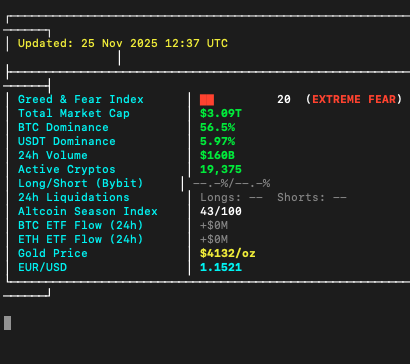The width and height of the screenshot is (410, 364).
Task: Click the BTC ETF Flow (24h) label
Action: click(81, 225)
